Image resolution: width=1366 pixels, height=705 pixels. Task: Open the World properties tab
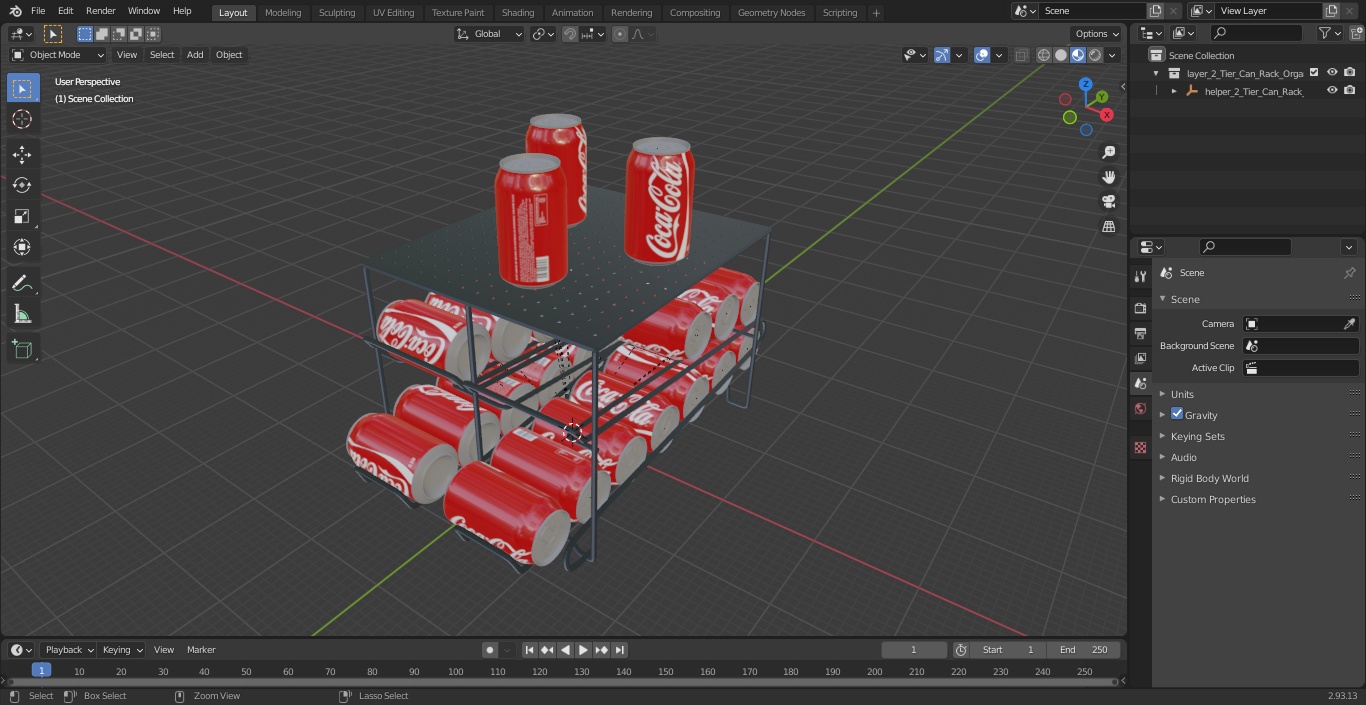[x=1140, y=408]
